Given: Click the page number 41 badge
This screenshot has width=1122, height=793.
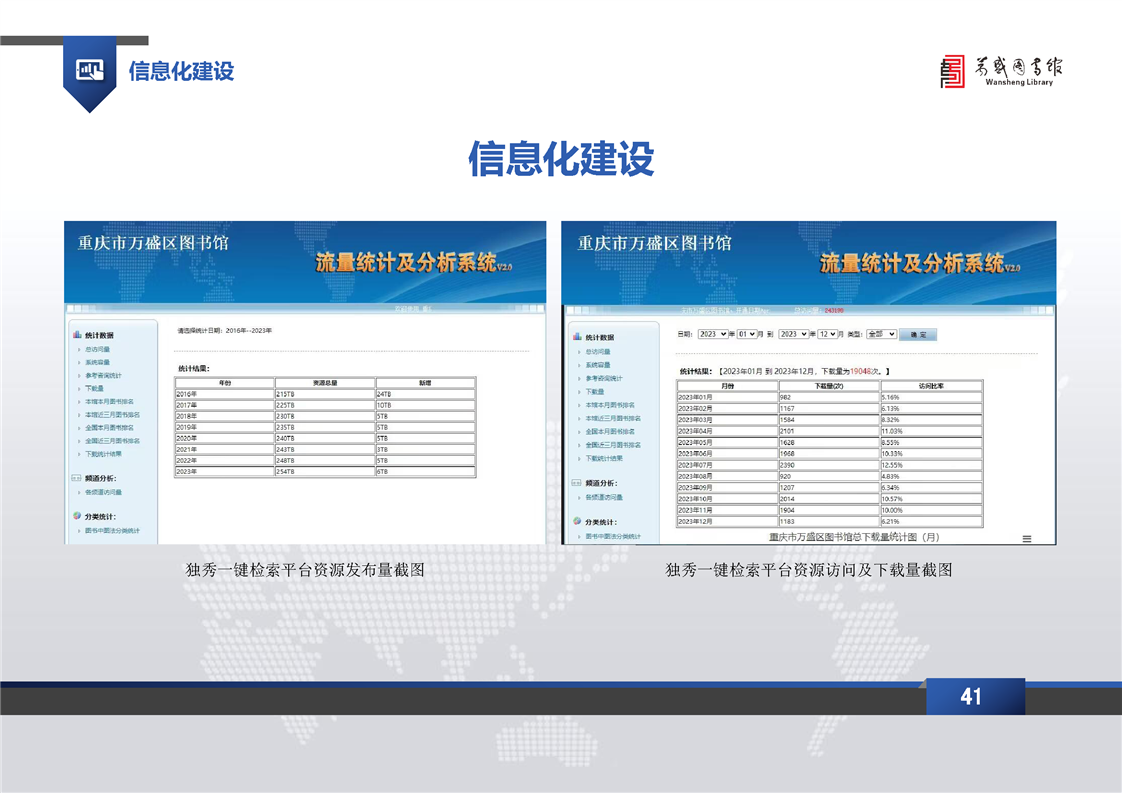Looking at the screenshot, I should pyautogui.click(x=971, y=697).
